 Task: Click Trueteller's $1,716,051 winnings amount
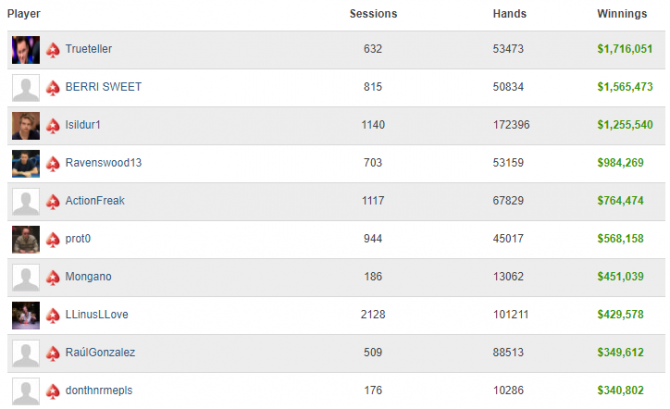625,49
